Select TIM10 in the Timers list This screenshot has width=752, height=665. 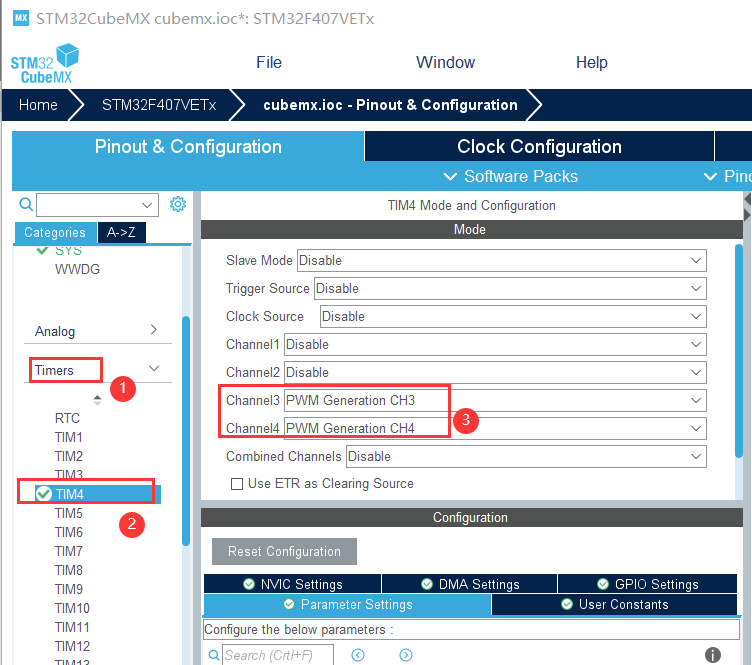pos(72,608)
